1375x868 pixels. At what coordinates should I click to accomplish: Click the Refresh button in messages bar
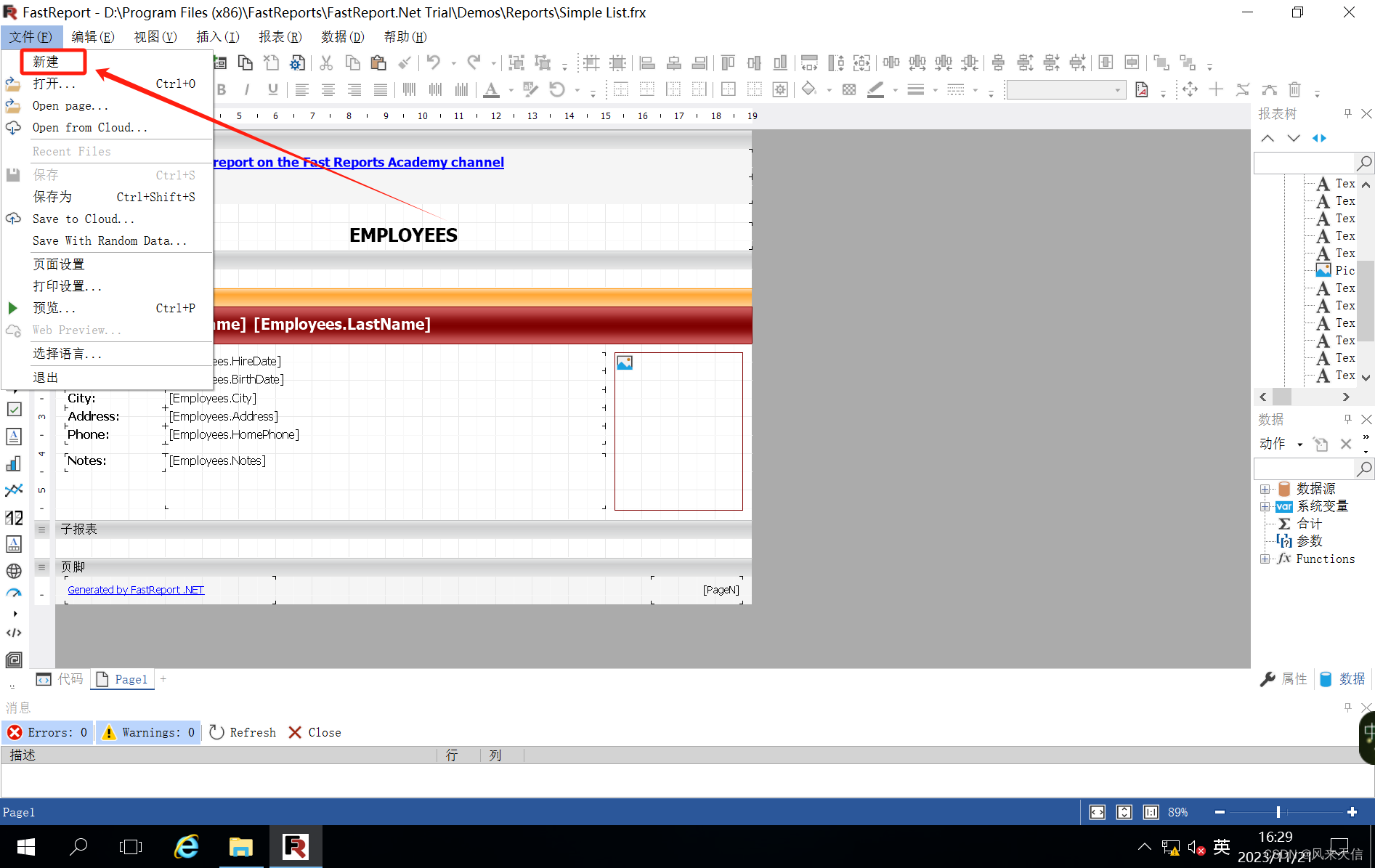pos(242,732)
